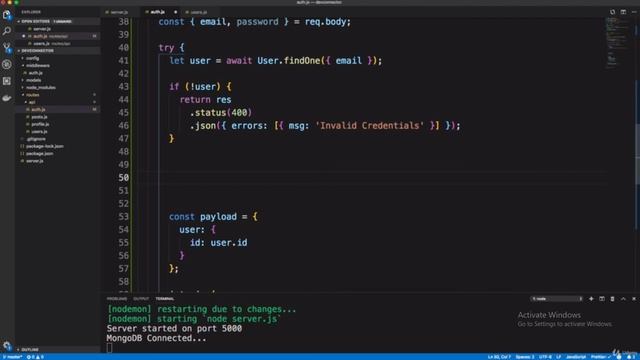Image resolution: width=640 pixels, height=360 pixels.
Task: Open the Debug view in activity bar
Action: (x=7, y=64)
